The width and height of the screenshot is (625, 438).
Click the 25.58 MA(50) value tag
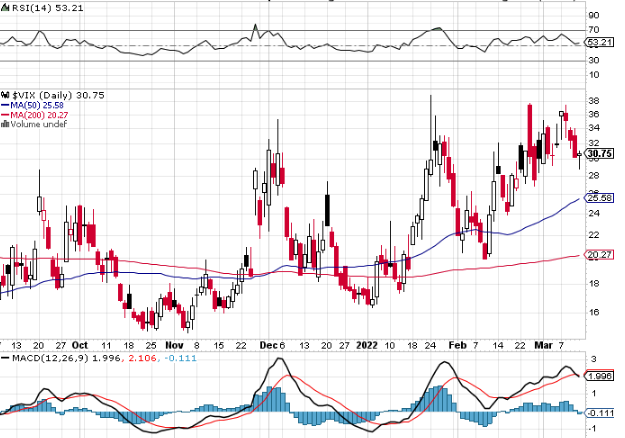[x=599, y=198]
